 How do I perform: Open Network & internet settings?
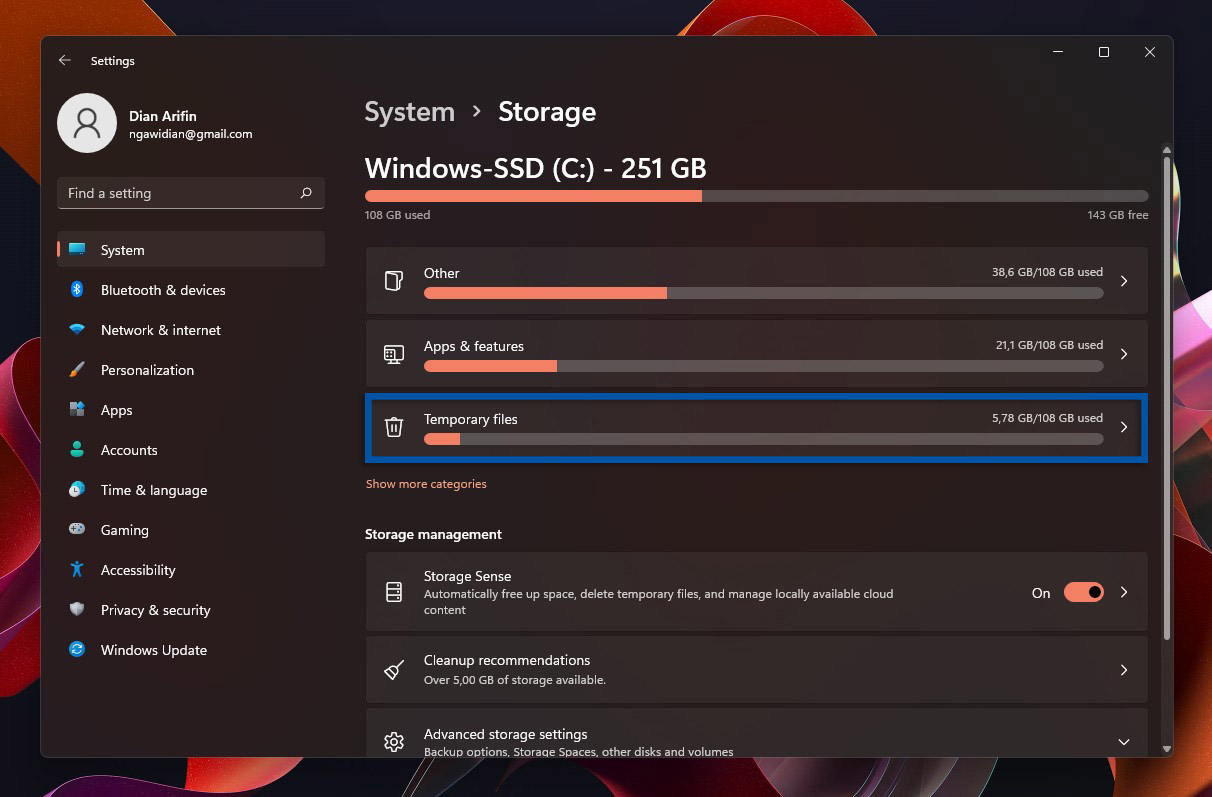(160, 330)
